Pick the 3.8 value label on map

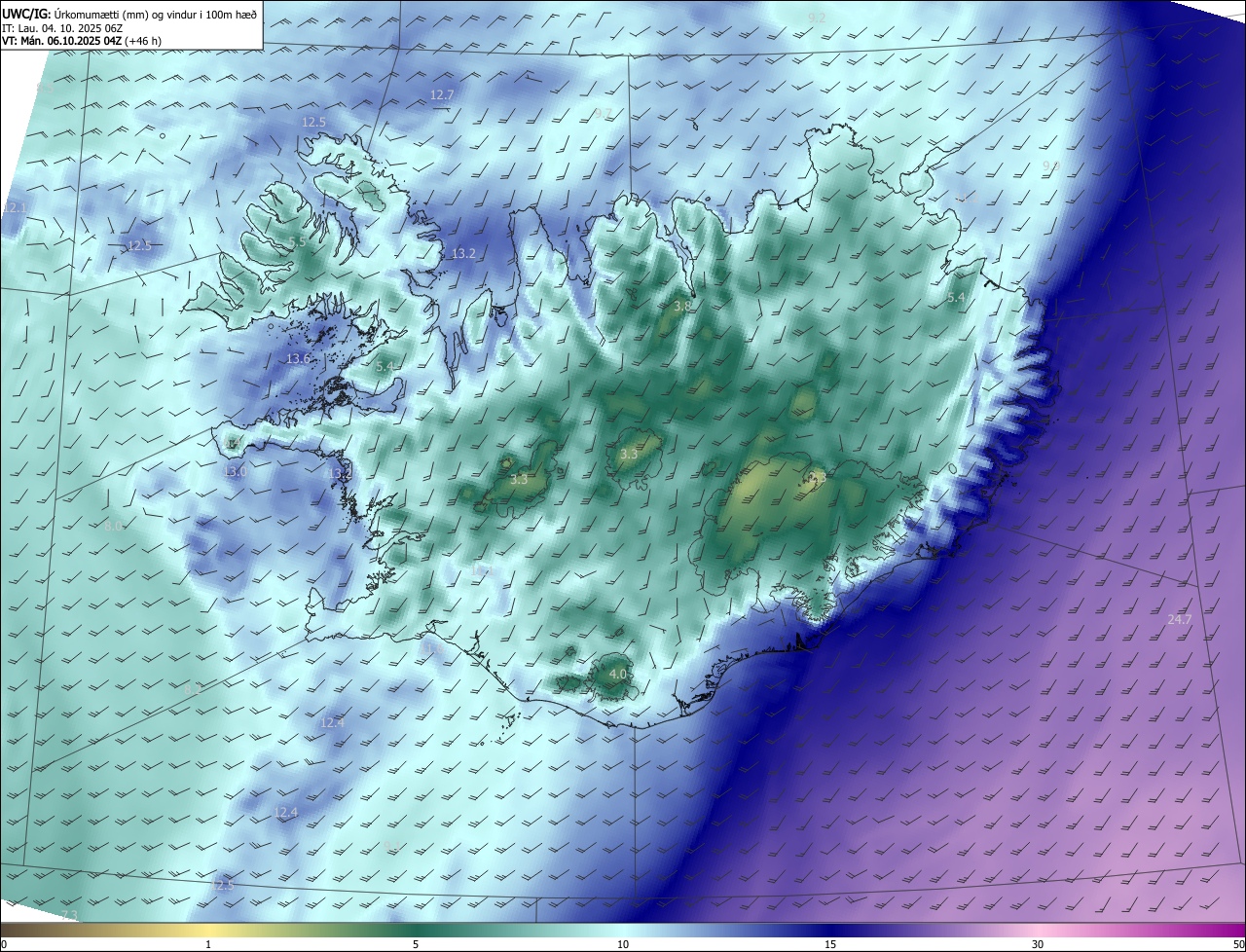pos(682,306)
